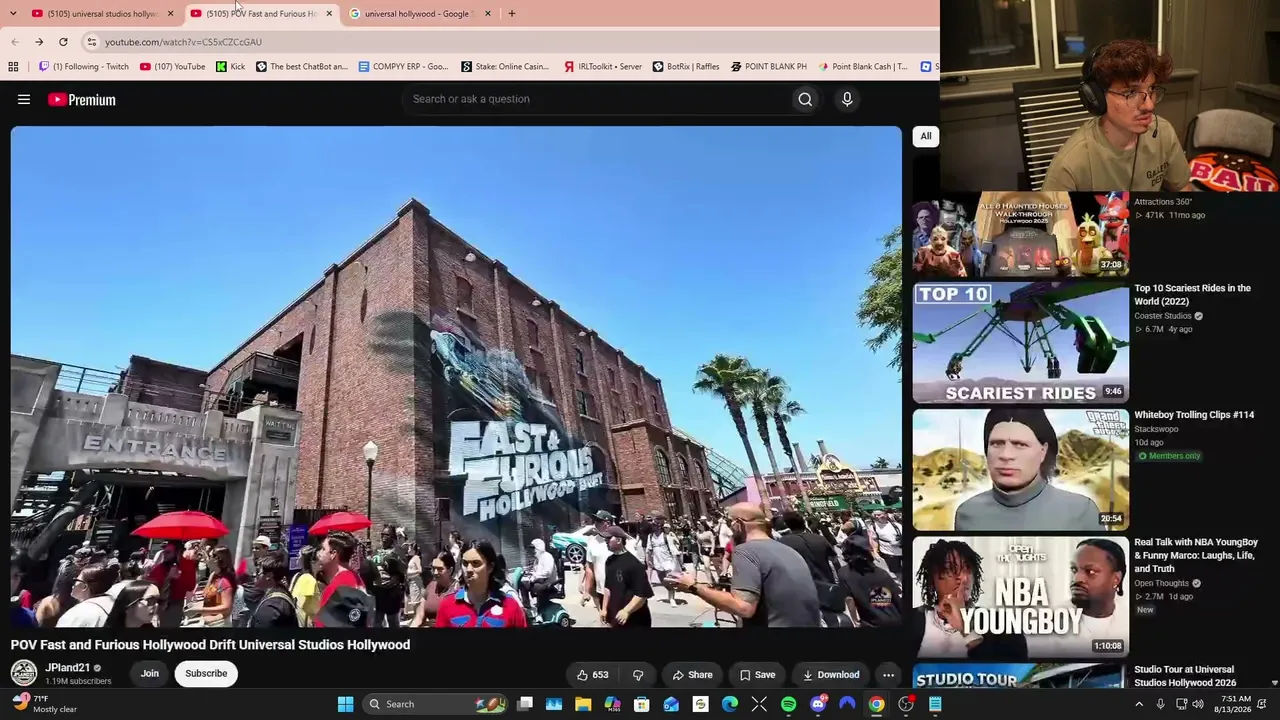Open more actions ellipsis under video
The image size is (1280, 720).
(888, 675)
